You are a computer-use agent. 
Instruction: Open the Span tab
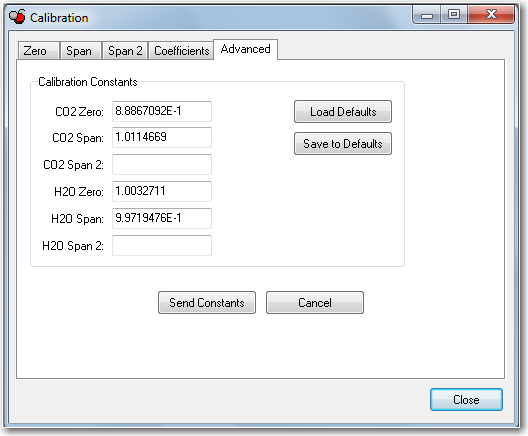(80, 51)
